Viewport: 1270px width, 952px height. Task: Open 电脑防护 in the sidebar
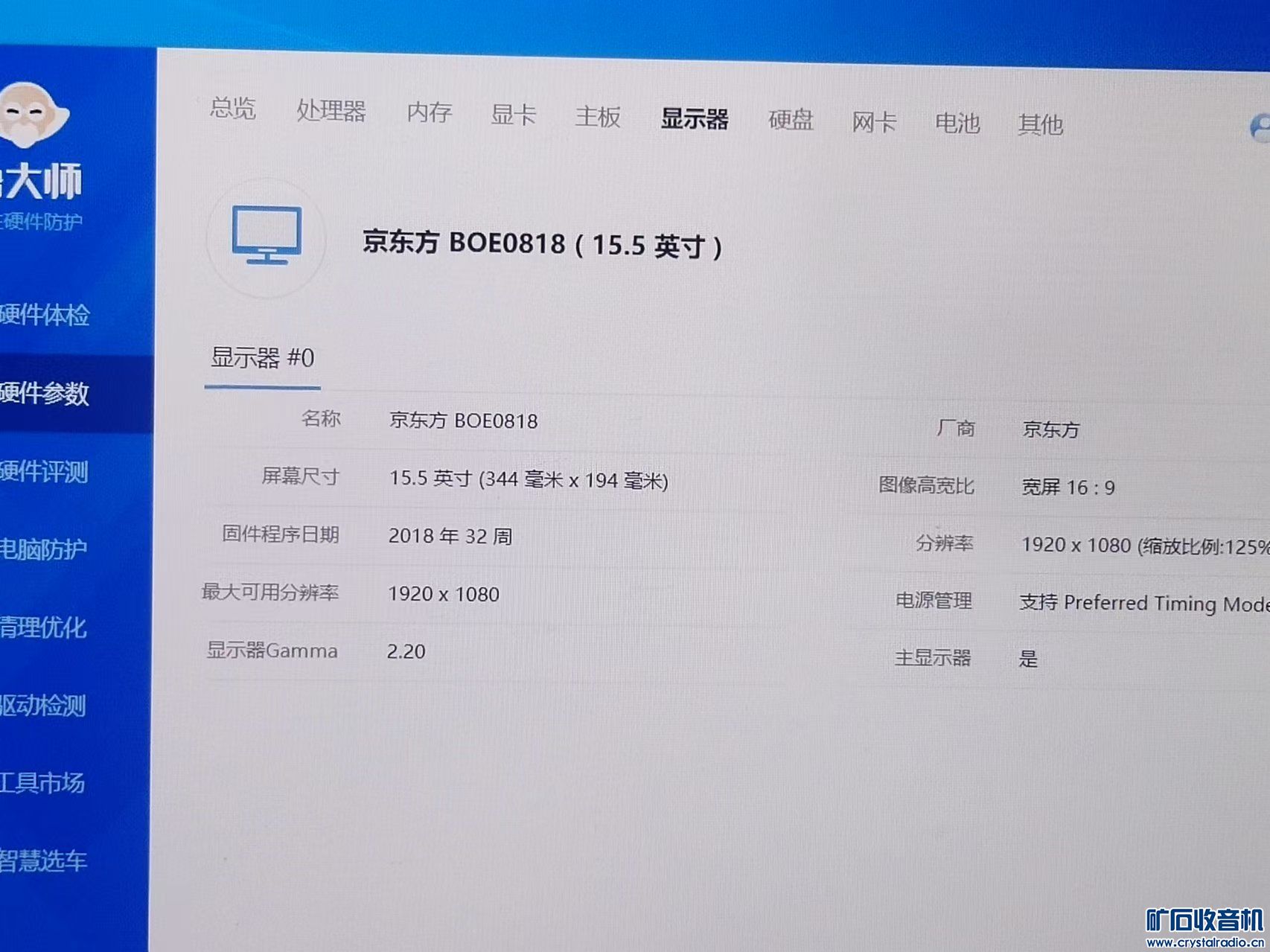tap(43, 550)
